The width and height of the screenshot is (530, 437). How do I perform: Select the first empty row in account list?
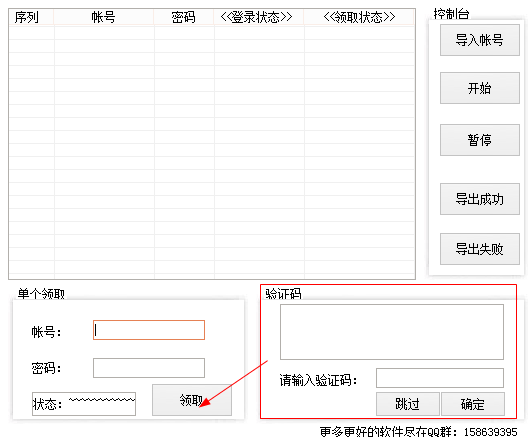pyautogui.click(x=212, y=33)
